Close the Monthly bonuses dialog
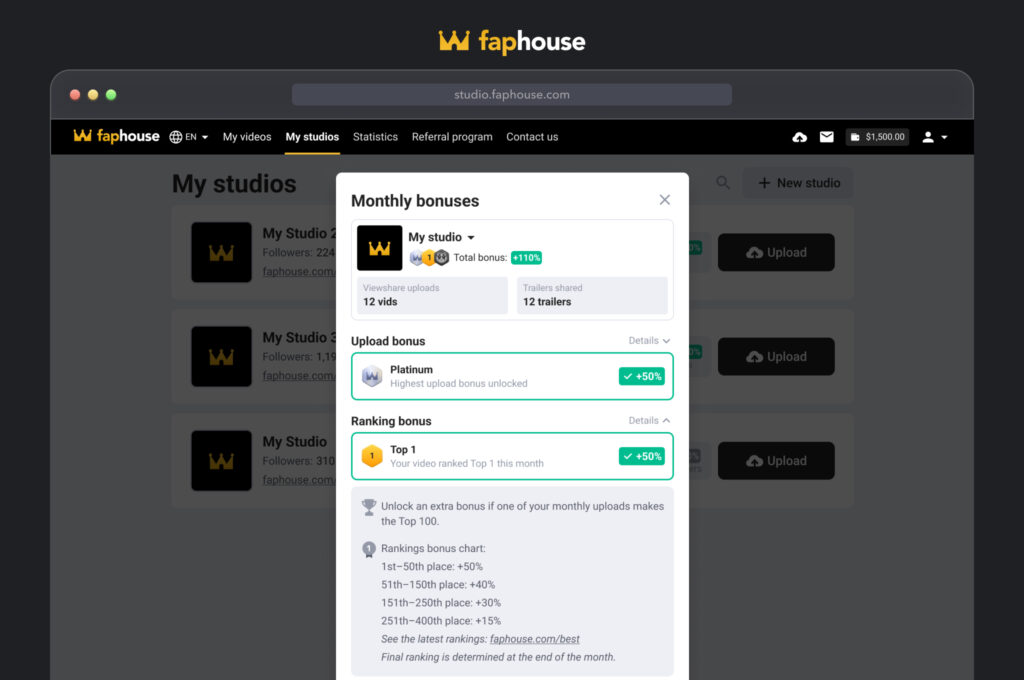This screenshot has height=680, width=1024. pos(665,200)
